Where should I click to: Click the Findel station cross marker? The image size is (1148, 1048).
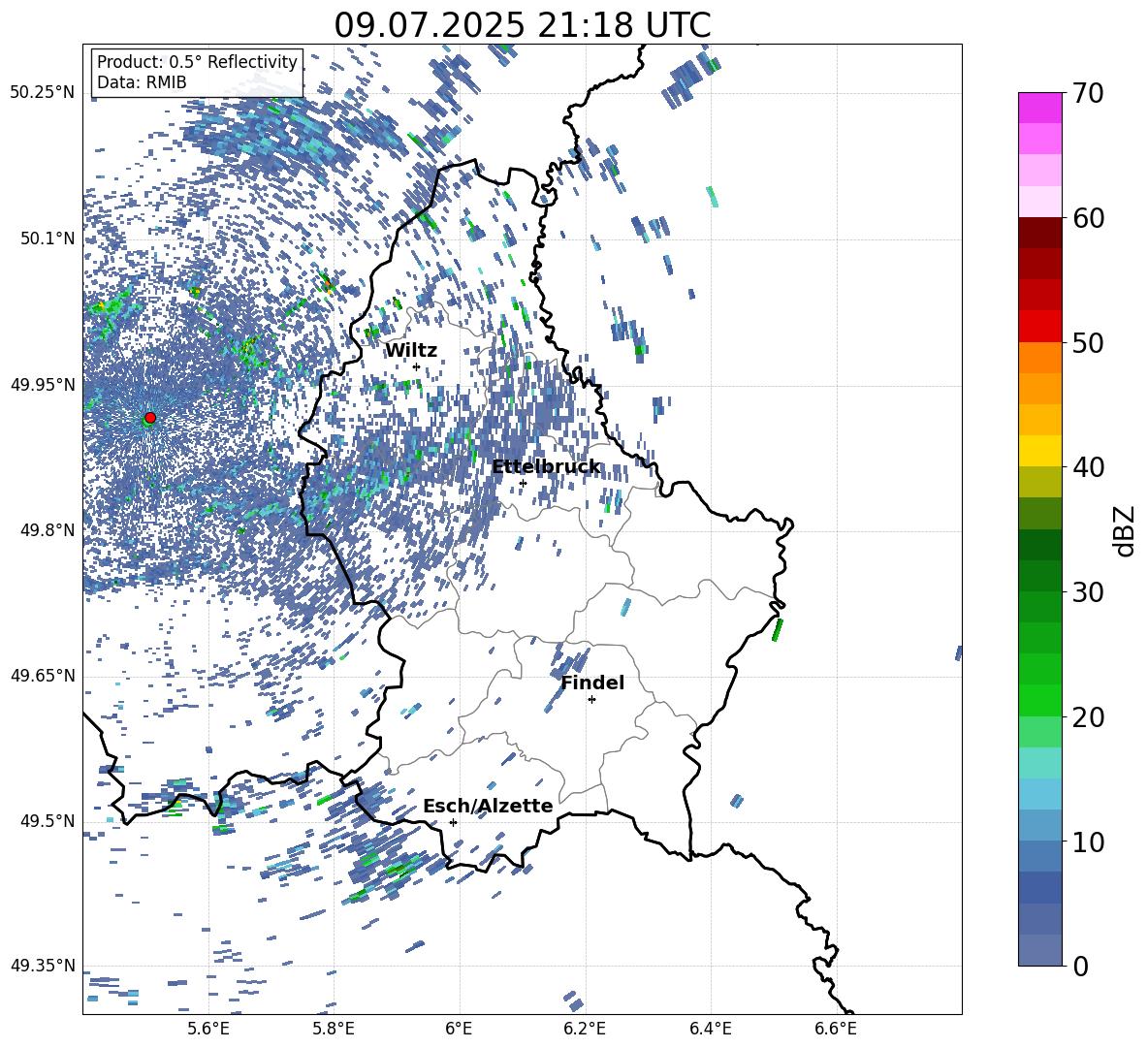(x=591, y=700)
